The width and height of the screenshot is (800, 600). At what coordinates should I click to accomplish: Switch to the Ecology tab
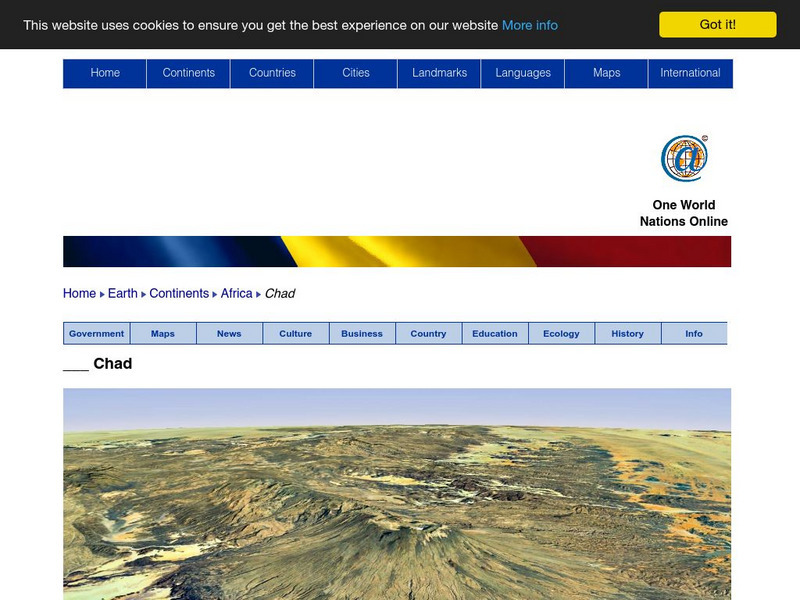point(562,333)
